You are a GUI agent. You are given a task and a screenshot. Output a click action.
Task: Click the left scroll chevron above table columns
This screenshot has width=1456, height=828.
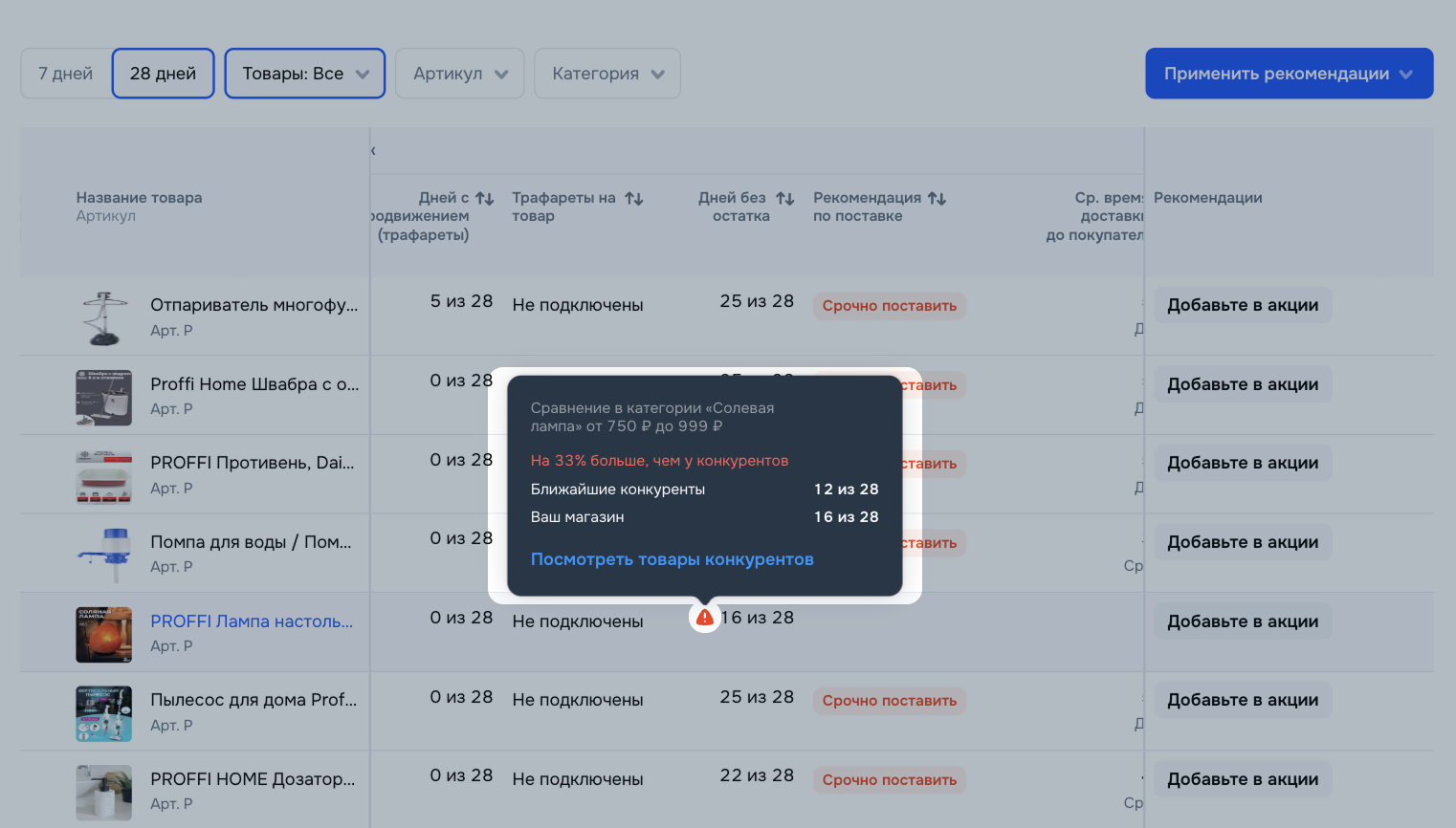(373, 151)
